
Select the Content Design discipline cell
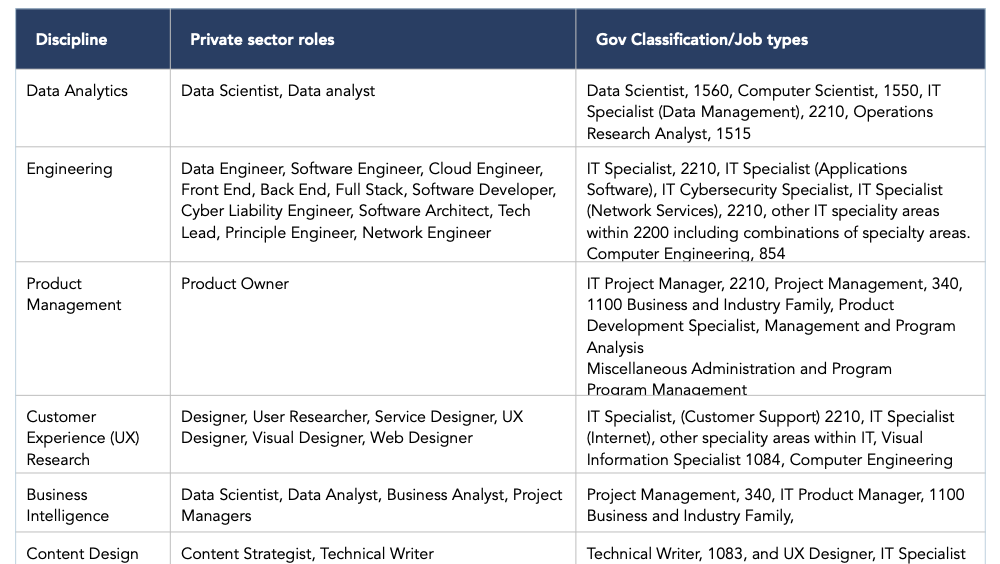(x=82, y=553)
